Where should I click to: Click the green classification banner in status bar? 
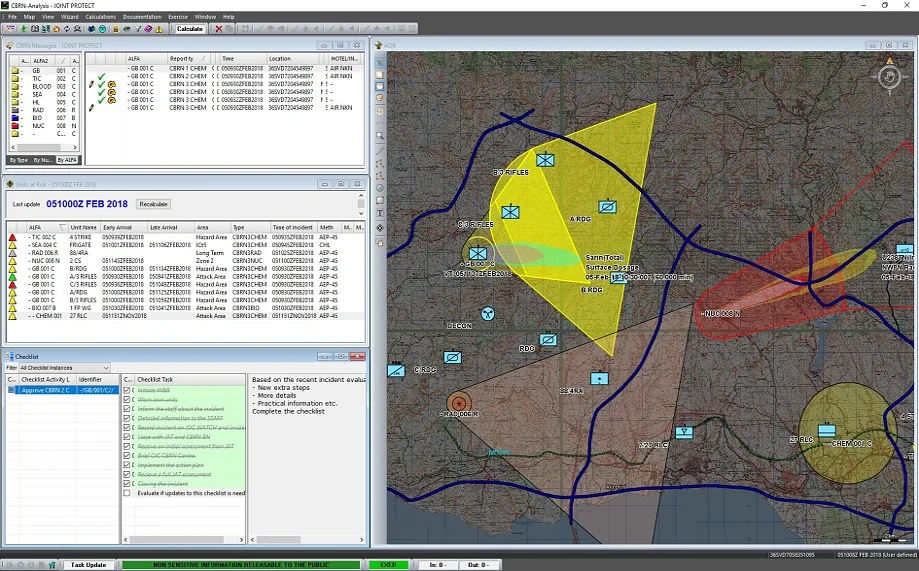point(241,565)
